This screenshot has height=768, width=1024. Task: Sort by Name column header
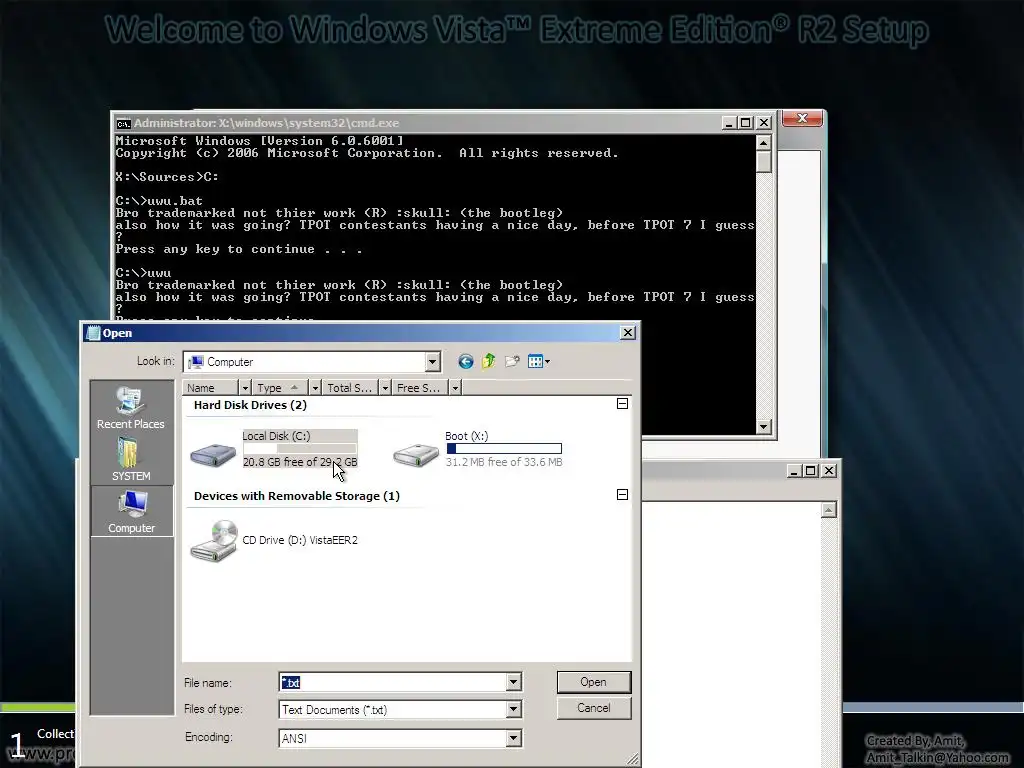210,388
